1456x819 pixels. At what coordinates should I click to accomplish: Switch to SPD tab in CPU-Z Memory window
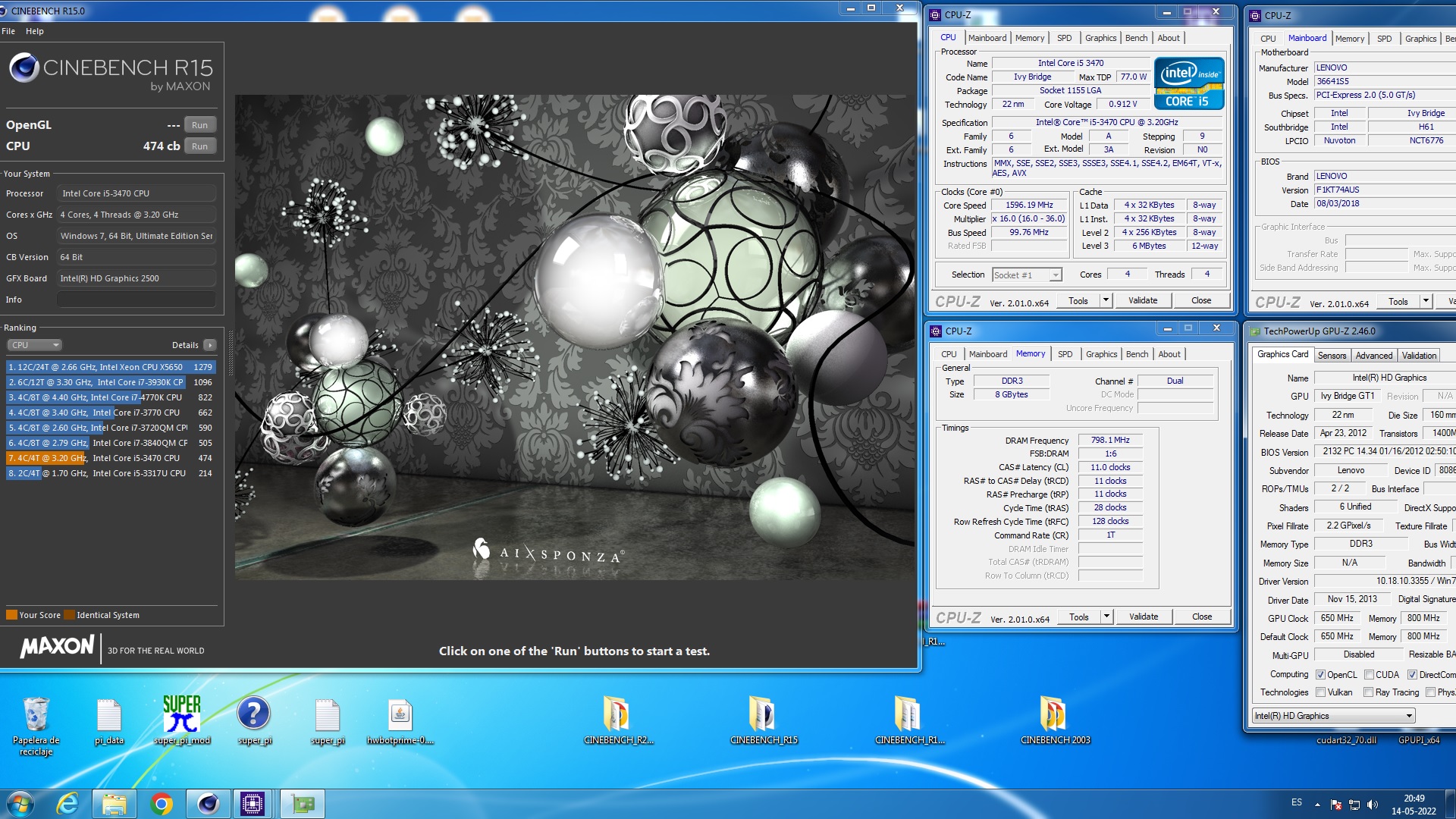[1065, 354]
